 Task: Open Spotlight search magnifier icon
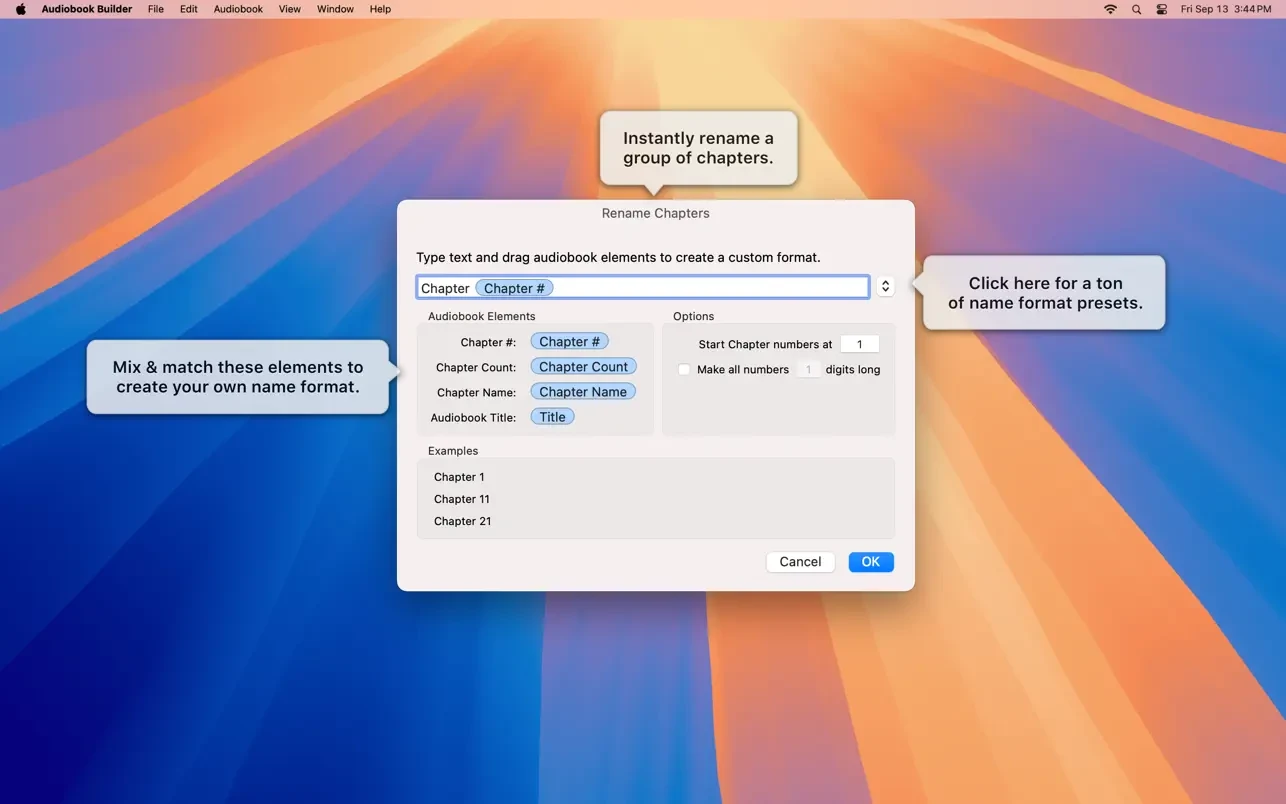[1136, 9]
